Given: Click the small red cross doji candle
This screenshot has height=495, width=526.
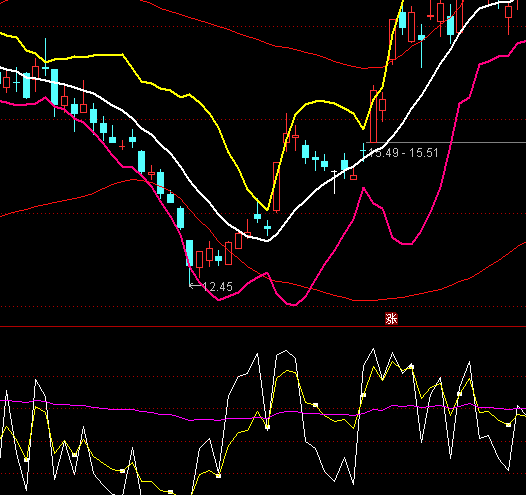Looking at the screenshot, I should click(122, 146).
